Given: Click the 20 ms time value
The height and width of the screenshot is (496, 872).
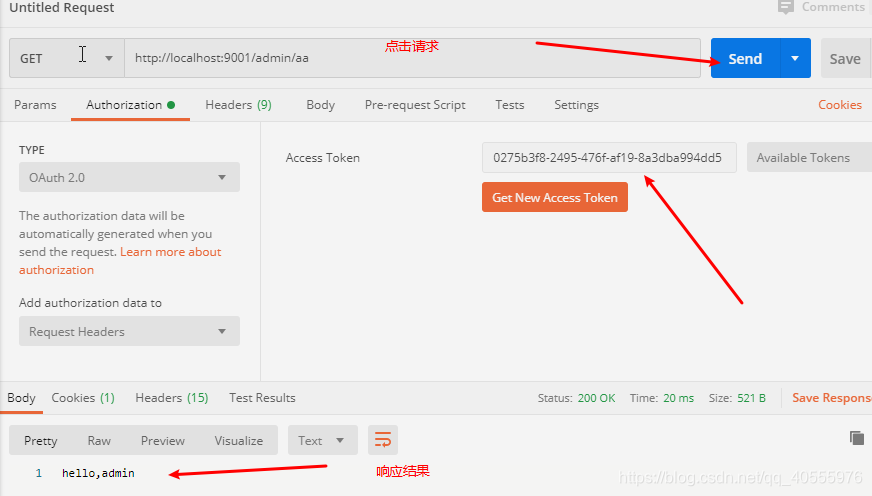Looking at the screenshot, I should coord(678,398).
